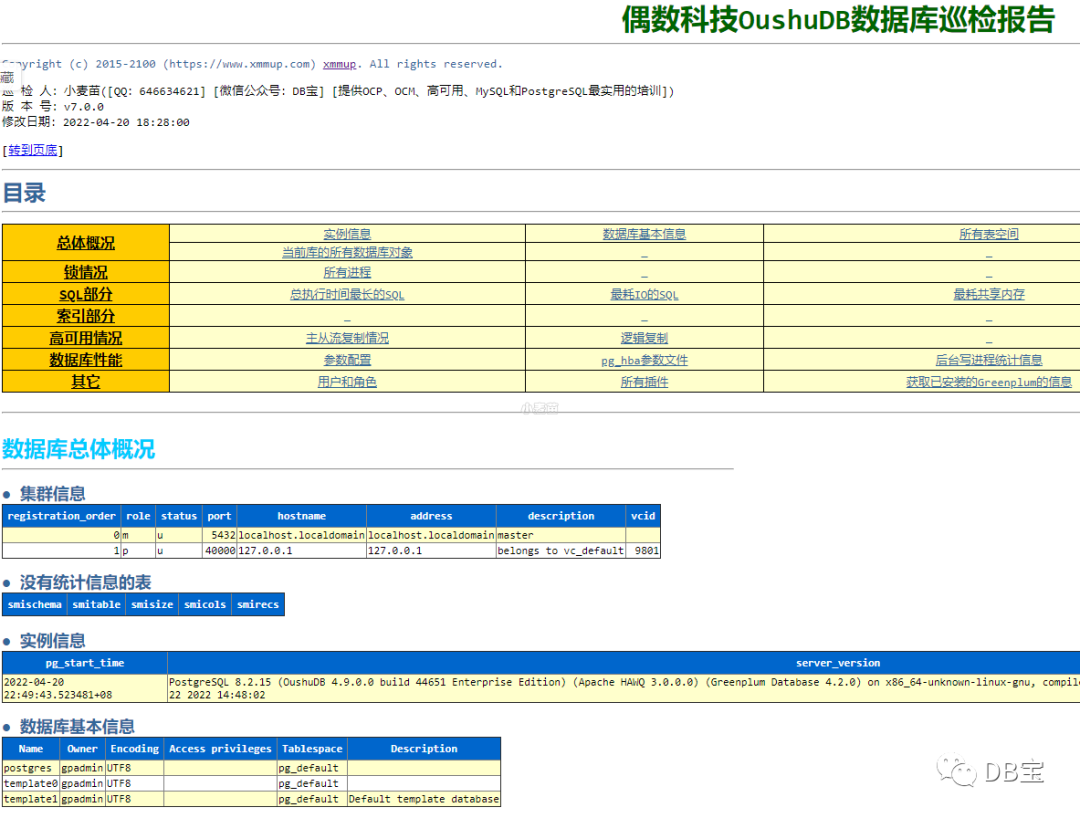Jump to the 其它 section
The height and width of the screenshot is (818, 1080).
85,381
